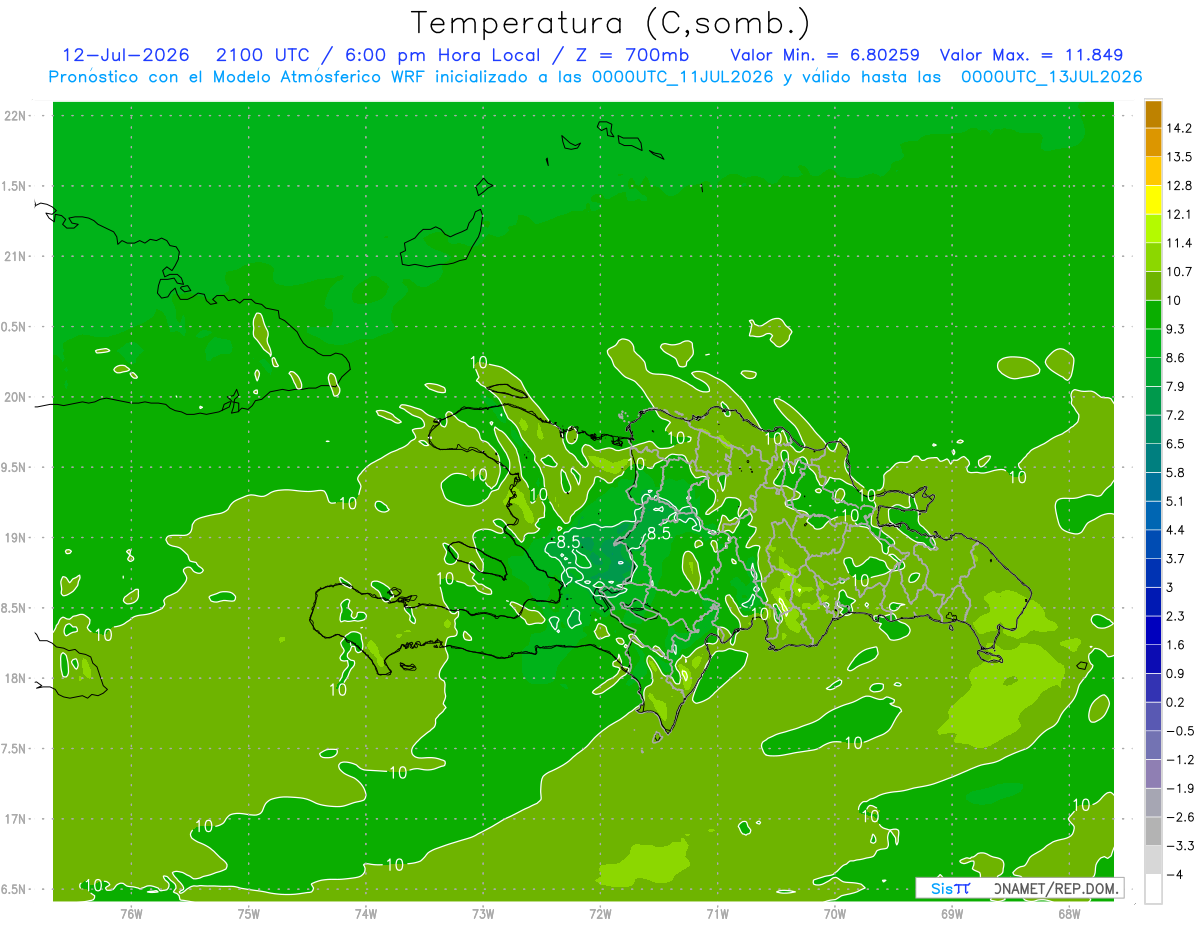The image size is (1200, 927).
Task: Select "Valor Max. = 11.849" text
Action: coord(1033,55)
